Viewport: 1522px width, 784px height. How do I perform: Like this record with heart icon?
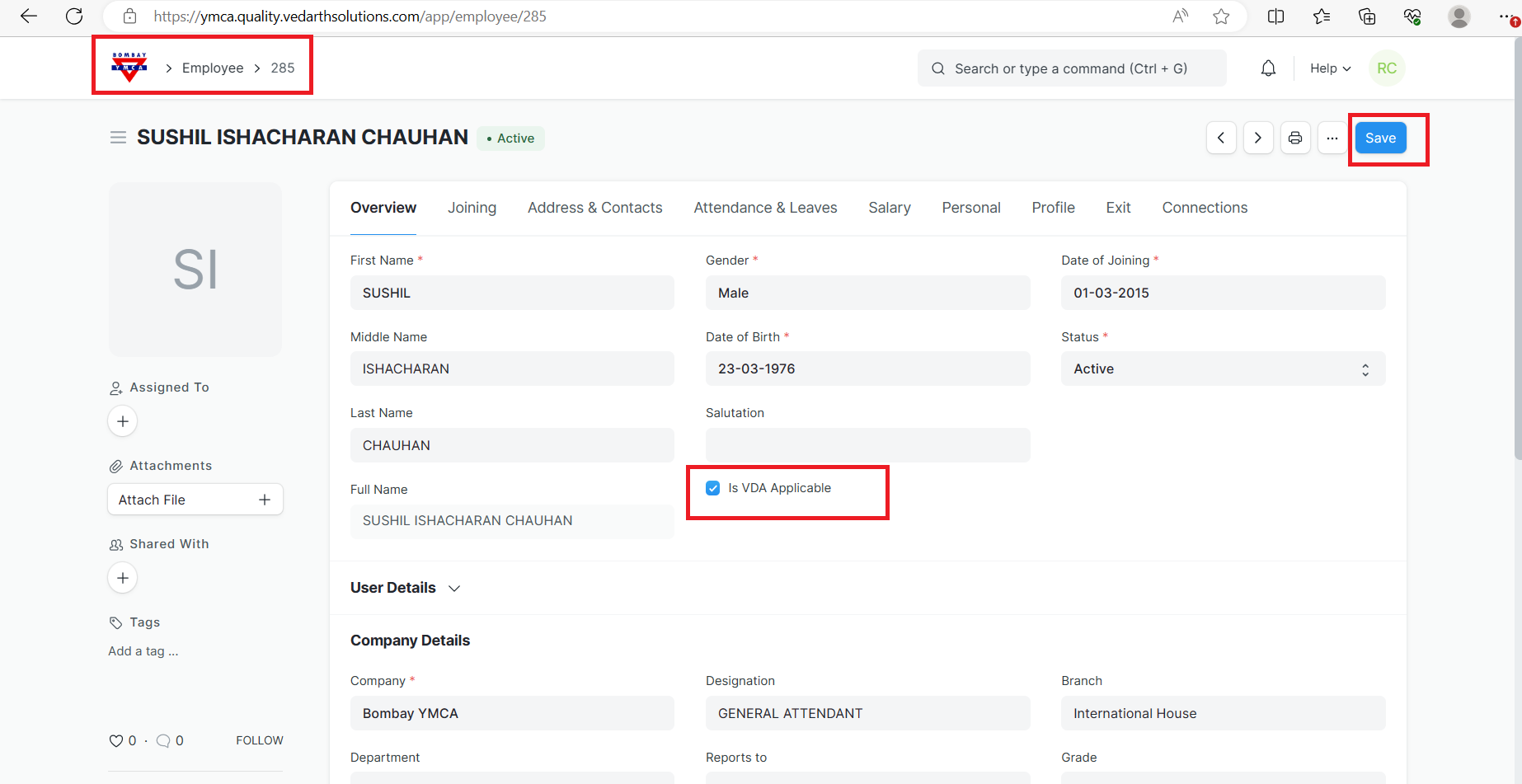tap(116, 740)
